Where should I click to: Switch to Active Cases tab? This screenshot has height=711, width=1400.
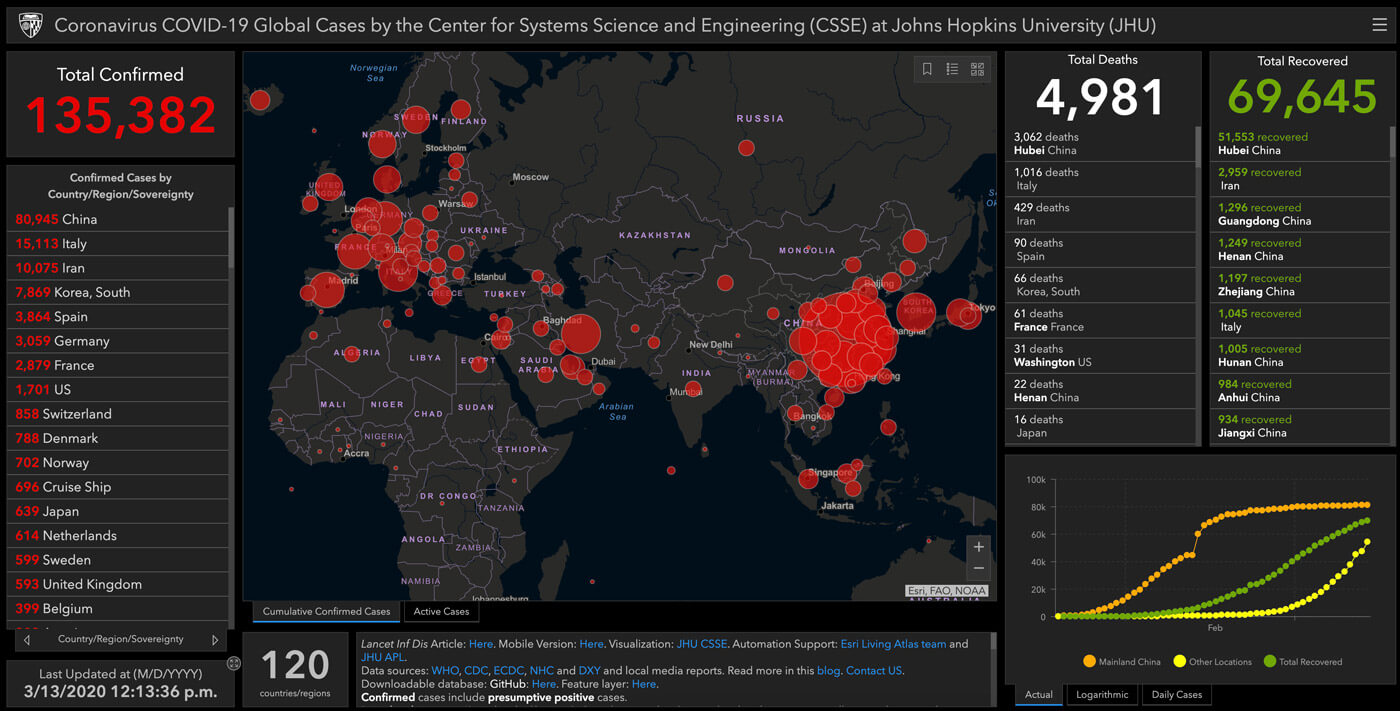pos(441,611)
